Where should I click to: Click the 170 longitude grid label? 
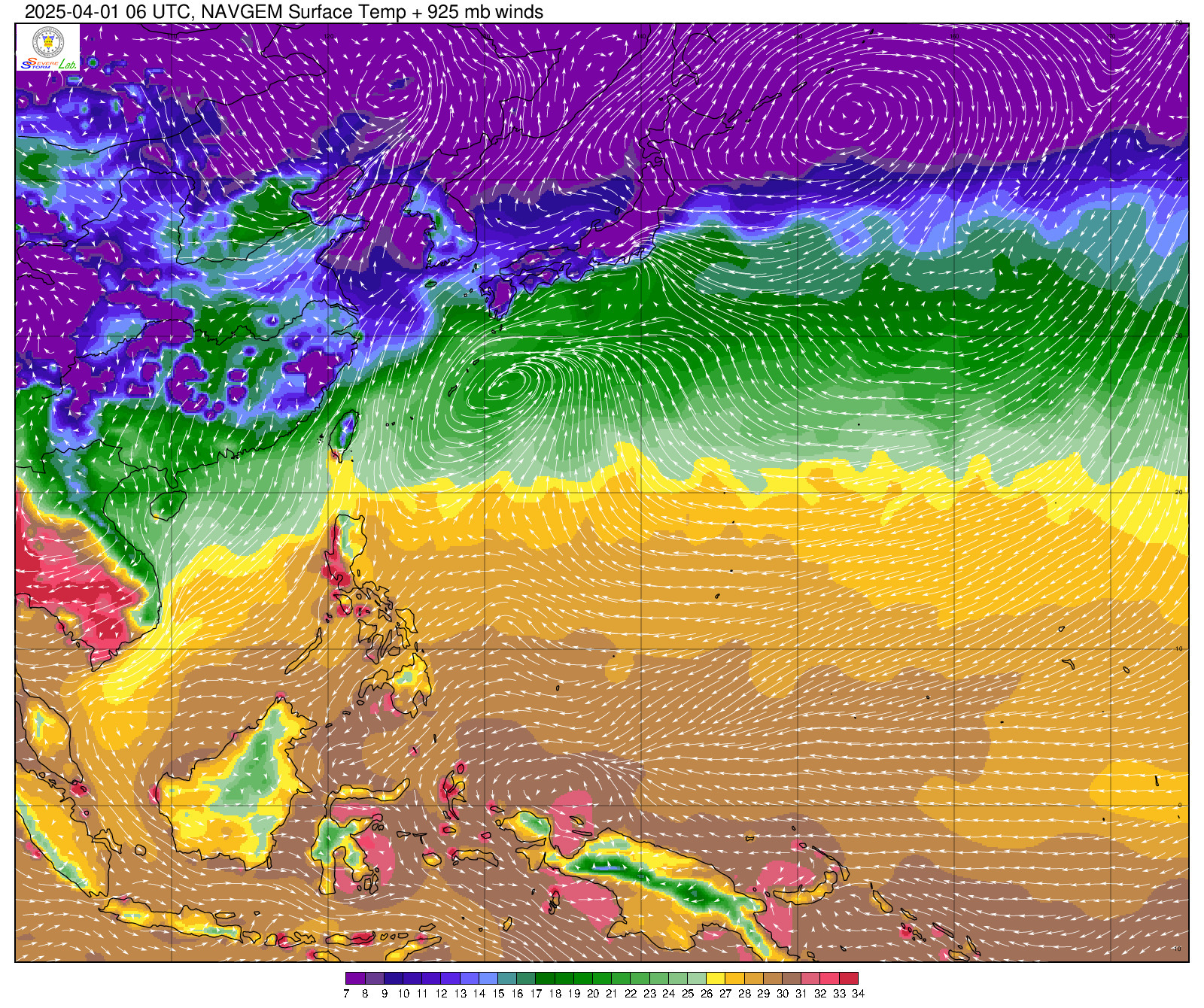pos(1111,36)
